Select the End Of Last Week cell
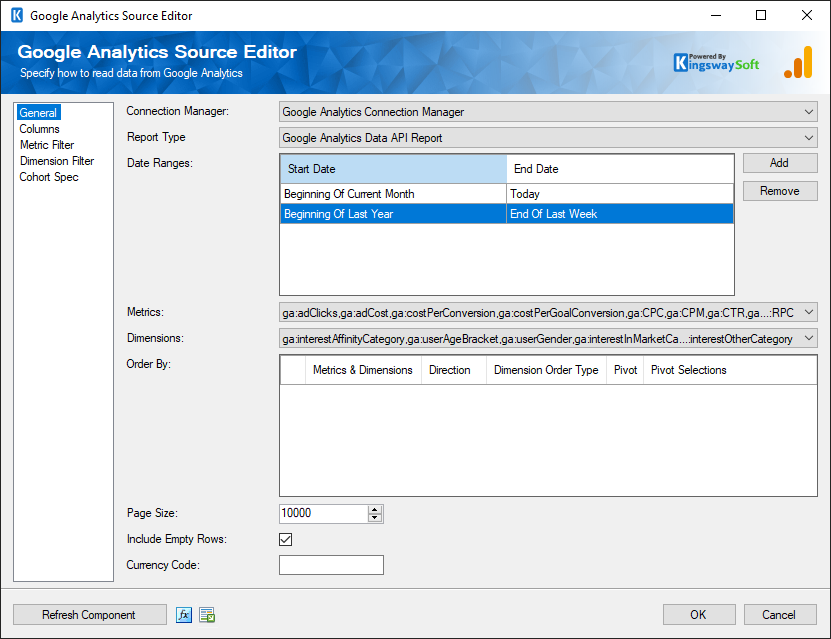831x639 pixels. pos(620,214)
